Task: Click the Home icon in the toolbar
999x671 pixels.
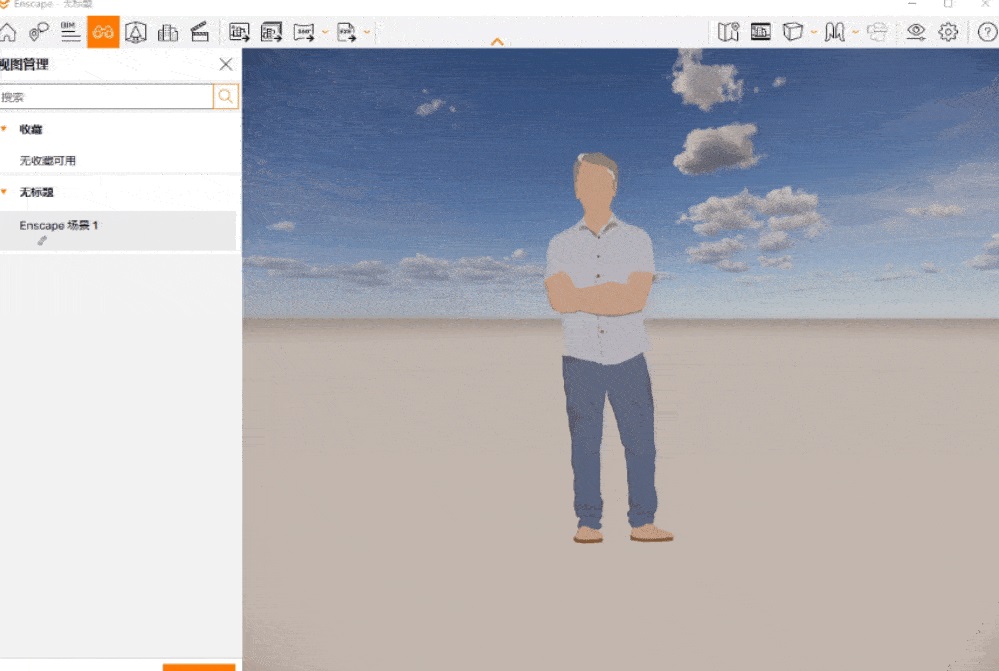Action: [x=8, y=32]
